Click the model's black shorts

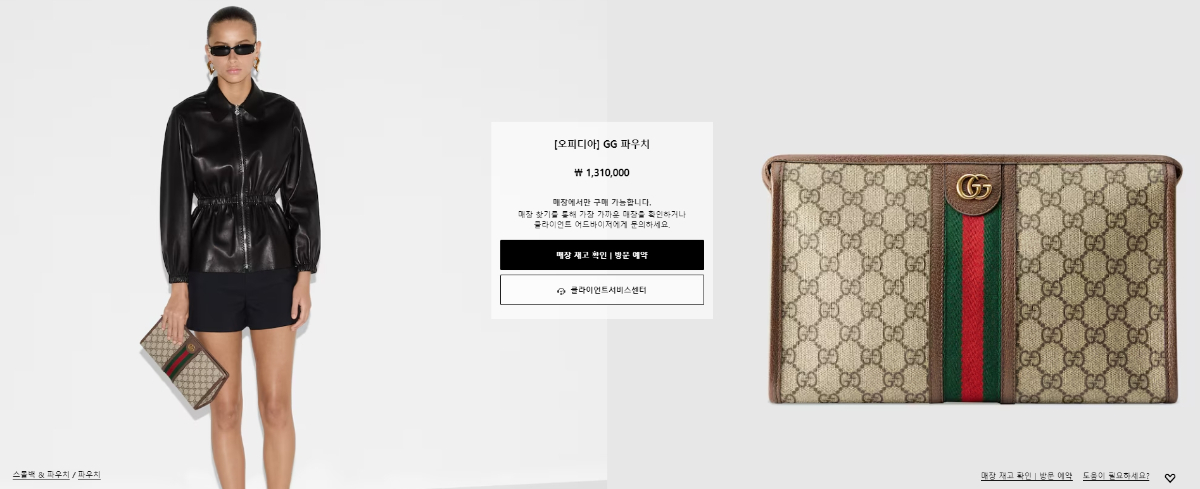pos(243,300)
